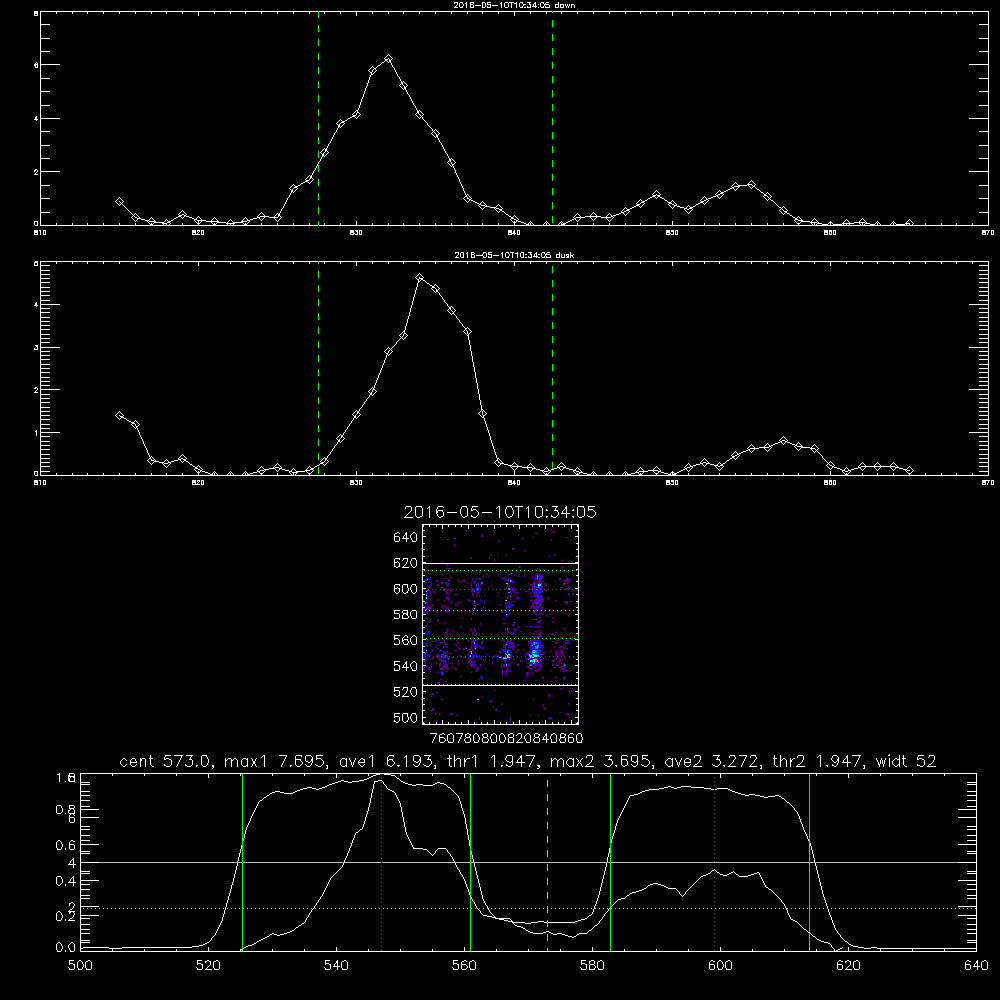1000x1000 pixels.
Task: Click the 580 label on heatmap y-axis
Action: coord(406,615)
